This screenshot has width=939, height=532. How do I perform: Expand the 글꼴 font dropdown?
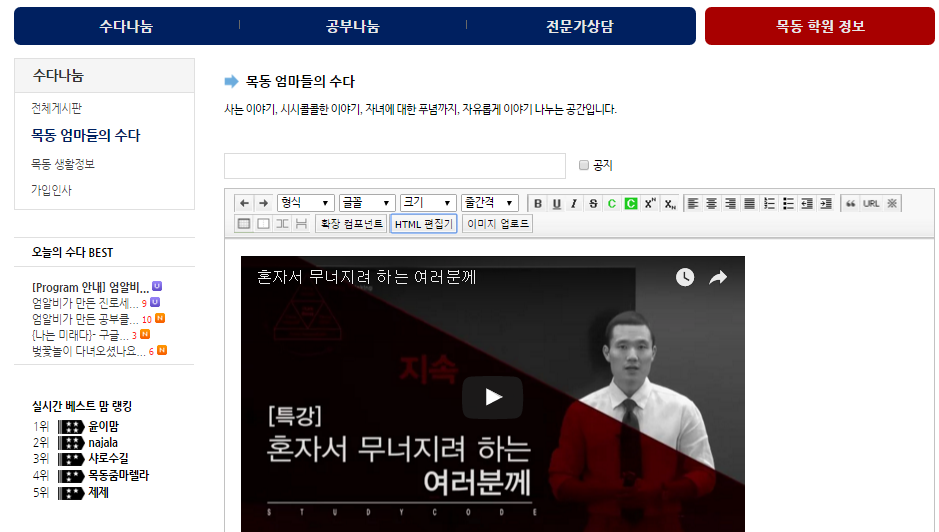[x=366, y=203]
